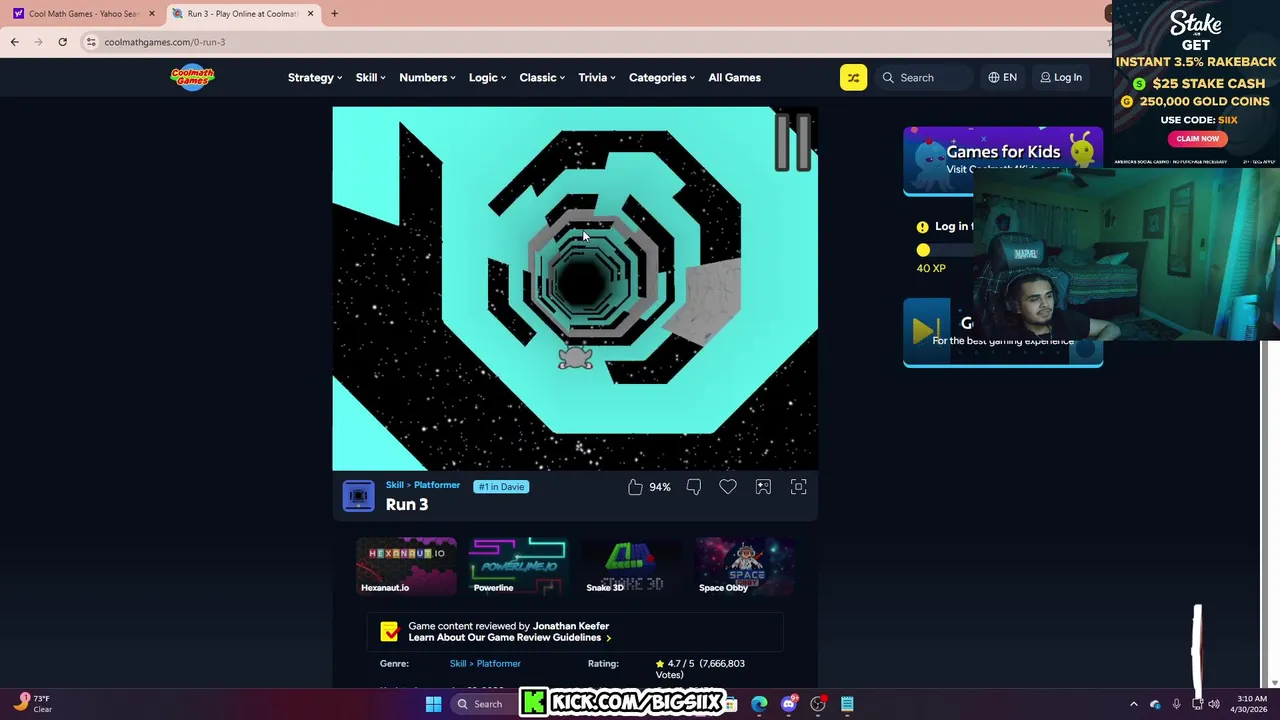Click the site information icon in address bar

click(91, 42)
